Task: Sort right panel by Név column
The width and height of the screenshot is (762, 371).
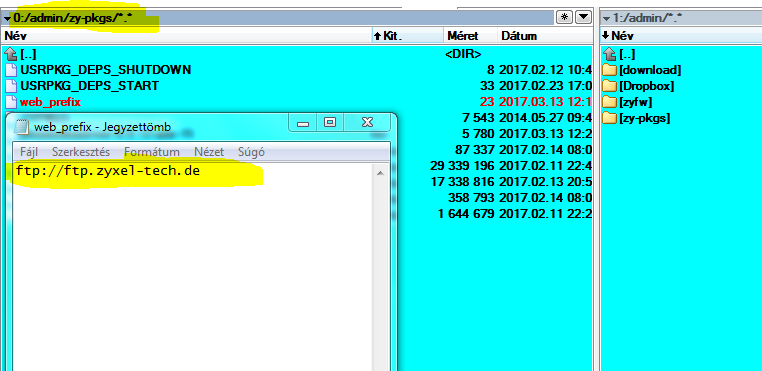Action: 681,35
